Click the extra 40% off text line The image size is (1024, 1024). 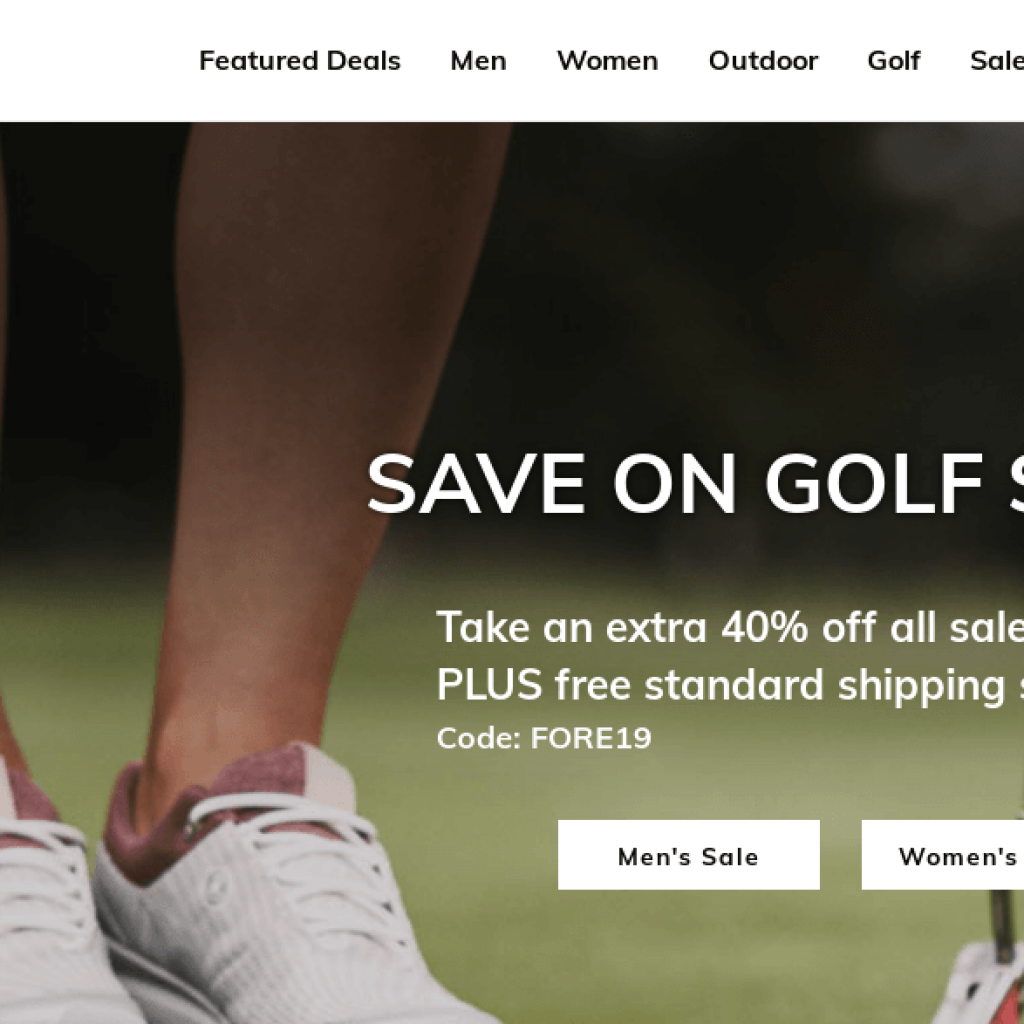[730, 627]
